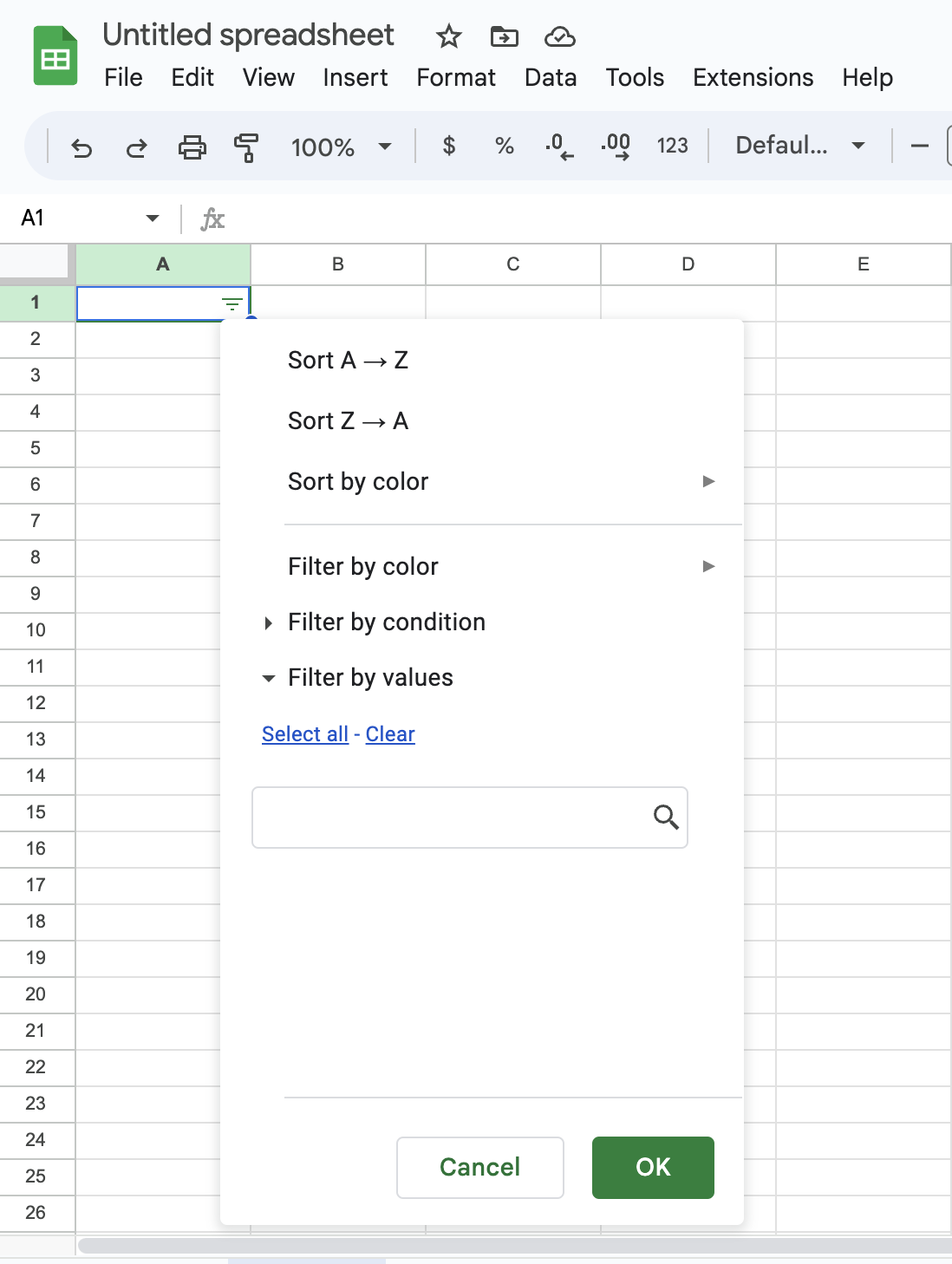This screenshot has height=1264, width=952.
Task: Select the paint format roller icon
Action: pyautogui.click(x=246, y=147)
